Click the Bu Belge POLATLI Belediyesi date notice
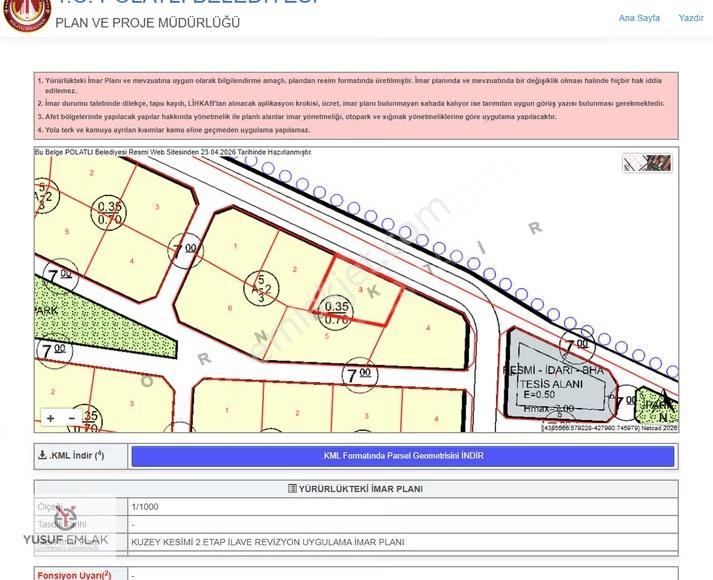713x580 pixels. click(173, 152)
